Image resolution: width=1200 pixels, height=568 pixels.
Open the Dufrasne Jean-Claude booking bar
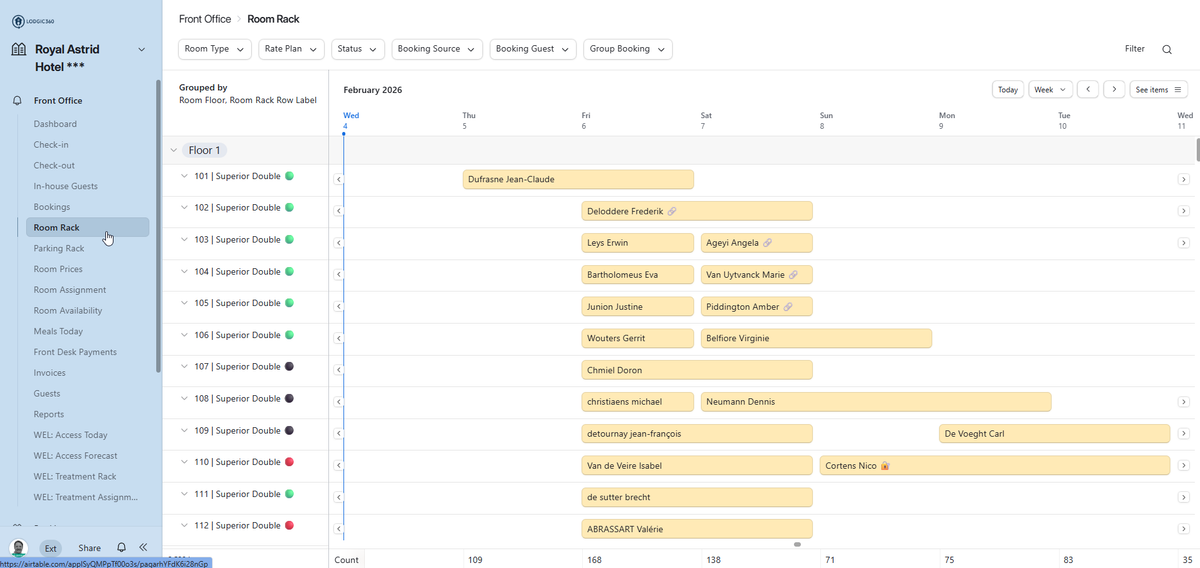click(x=578, y=180)
